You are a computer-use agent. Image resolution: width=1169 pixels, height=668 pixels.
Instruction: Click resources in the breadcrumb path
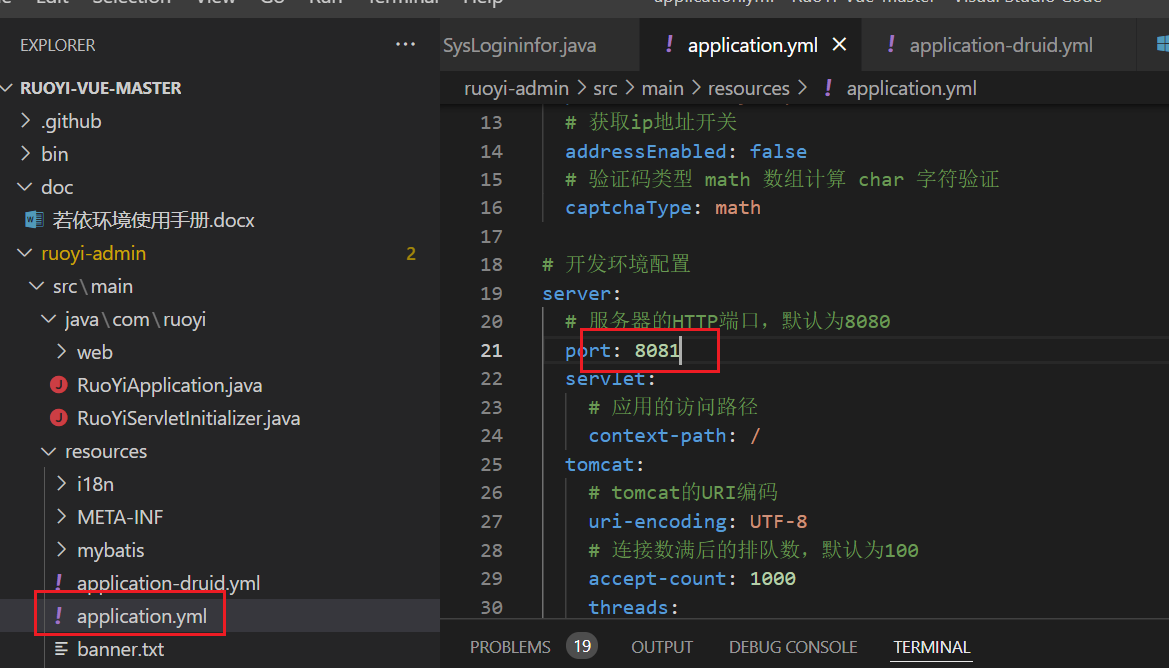pos(749,88)
